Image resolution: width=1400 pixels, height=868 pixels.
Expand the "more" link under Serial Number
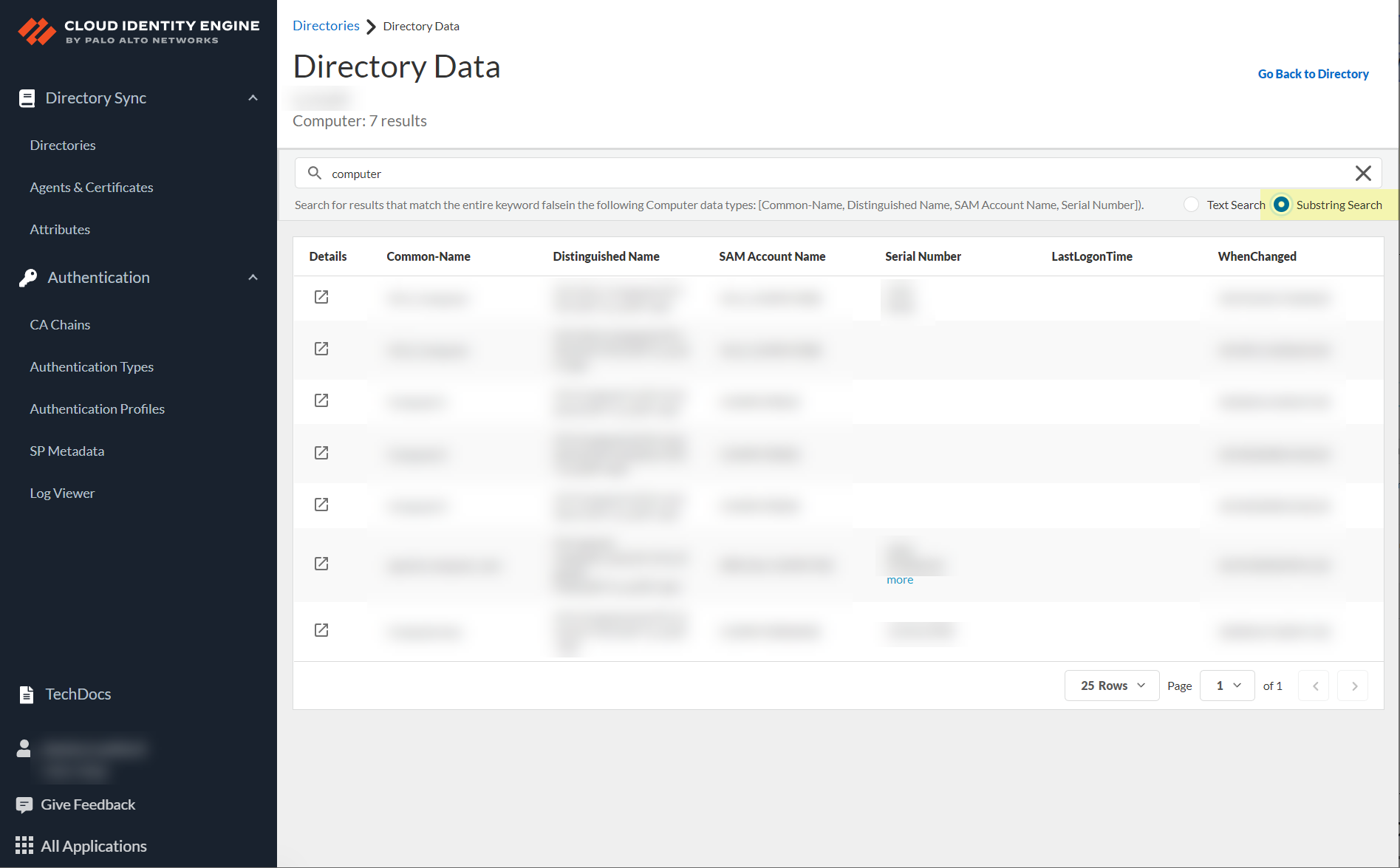[900, 580]
